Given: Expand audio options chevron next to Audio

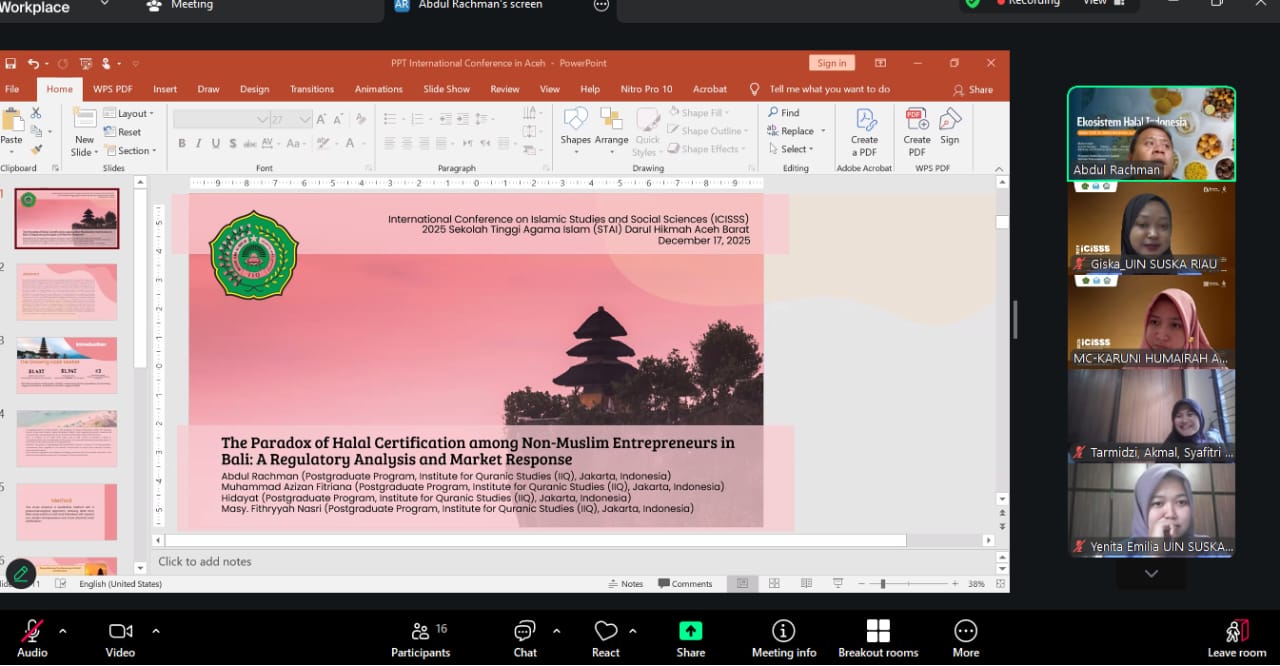Looking at the screenshot, I should (63, 631).
